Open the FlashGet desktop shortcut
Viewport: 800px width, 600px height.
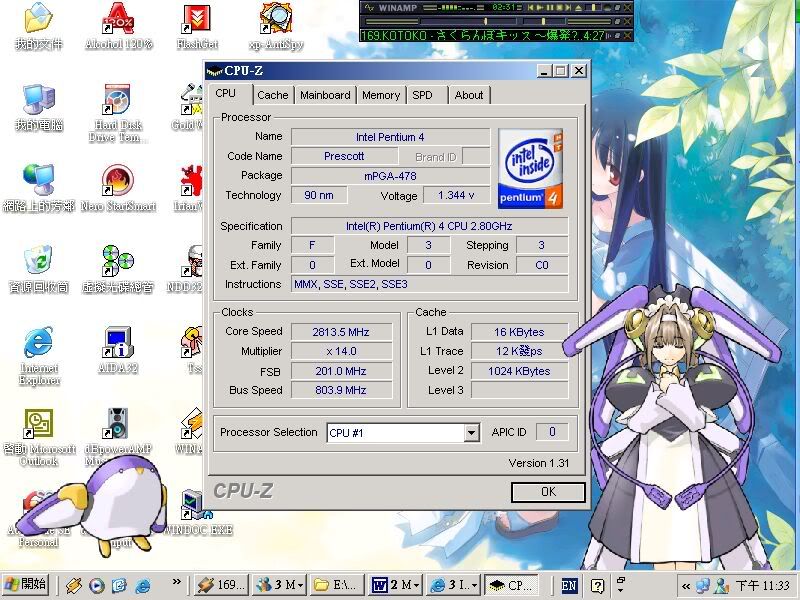tap(197, 20)
